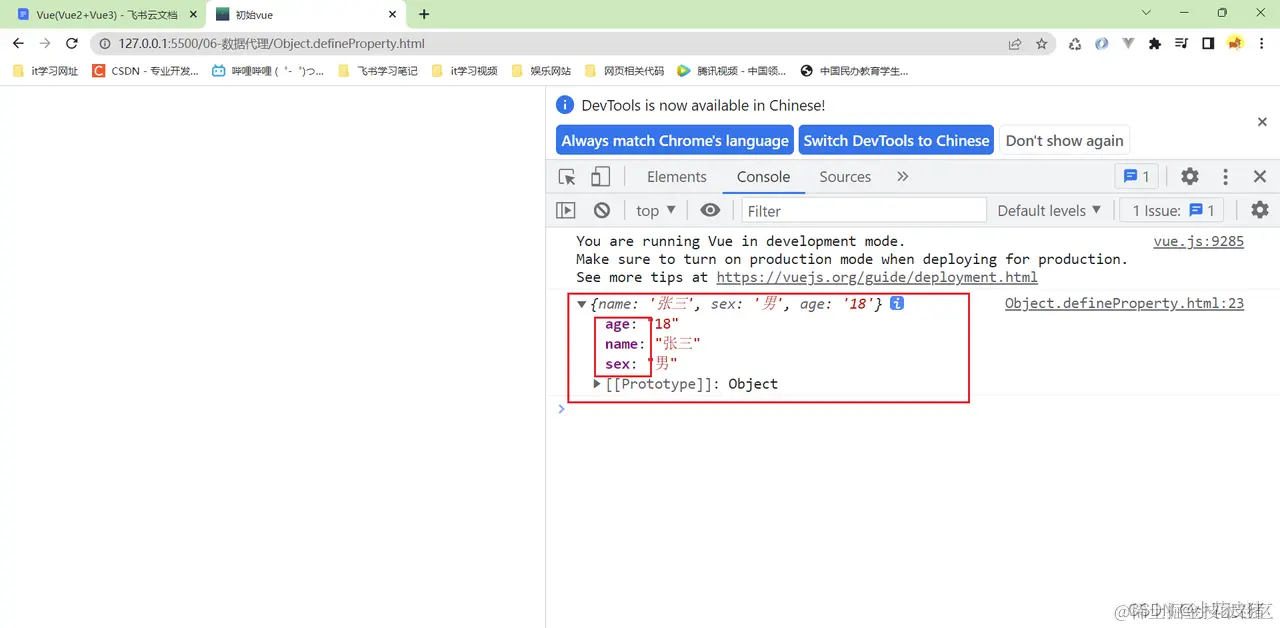Open the media controls playlist icon

click(1182, 44)
